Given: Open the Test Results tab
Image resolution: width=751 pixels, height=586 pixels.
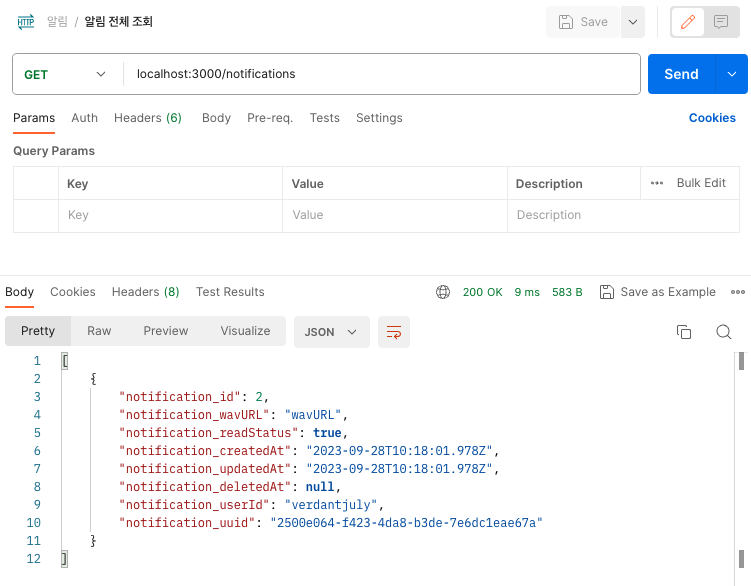Looking at the screenshot, I should (x=230, y=292).
